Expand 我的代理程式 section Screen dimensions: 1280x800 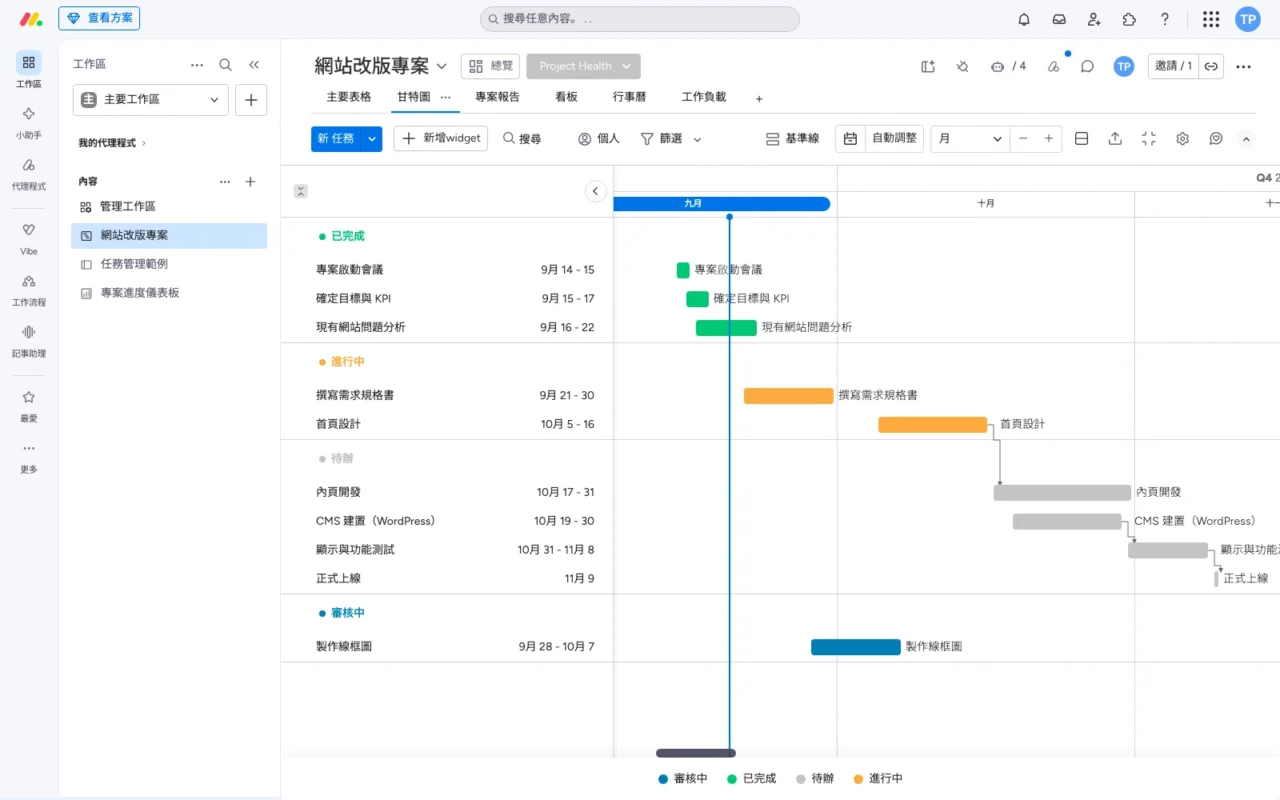112,143
